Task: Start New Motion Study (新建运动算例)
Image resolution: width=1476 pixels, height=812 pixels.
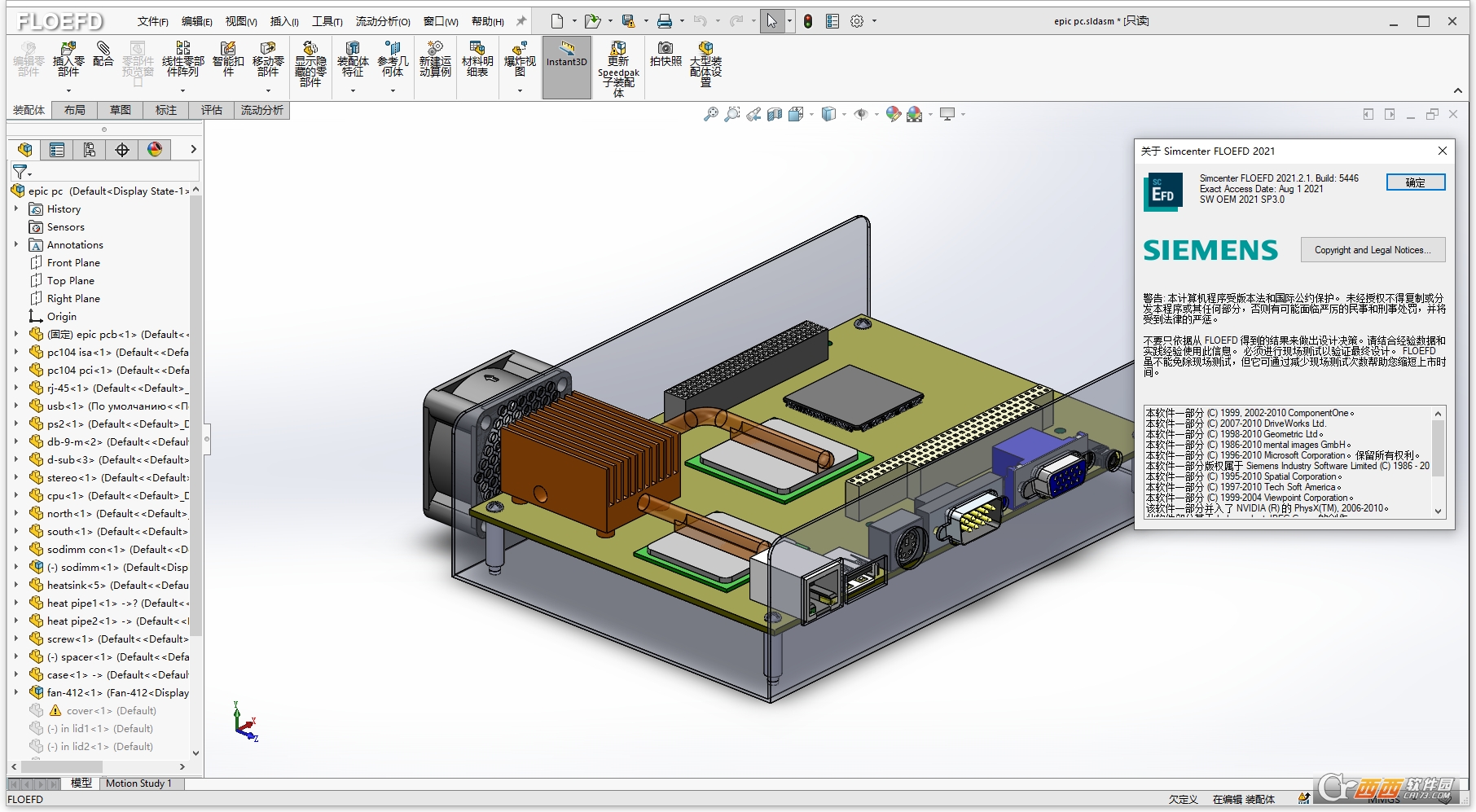Action: tap(435, 59)
